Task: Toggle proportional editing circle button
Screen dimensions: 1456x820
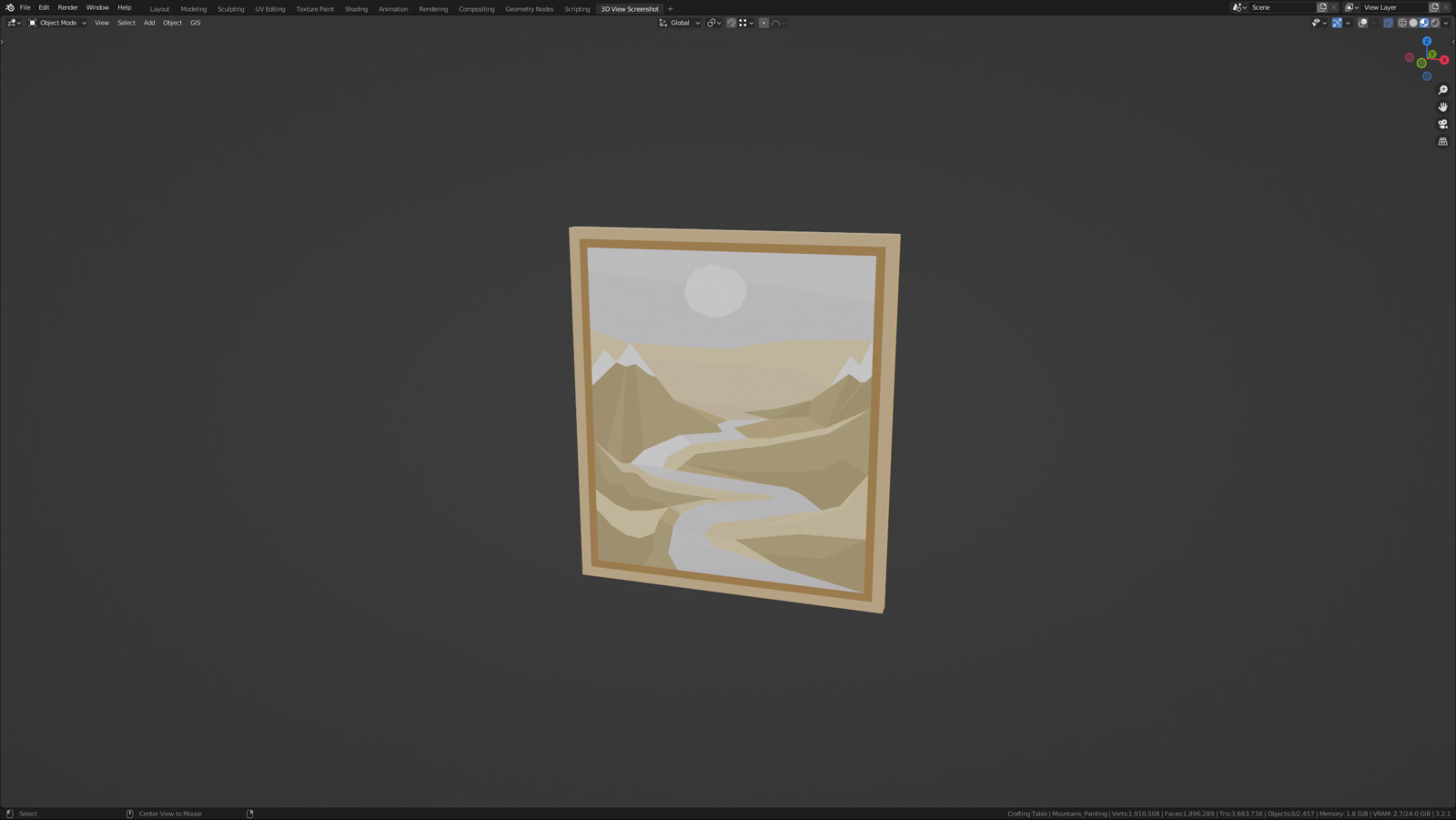Action: 763,23
